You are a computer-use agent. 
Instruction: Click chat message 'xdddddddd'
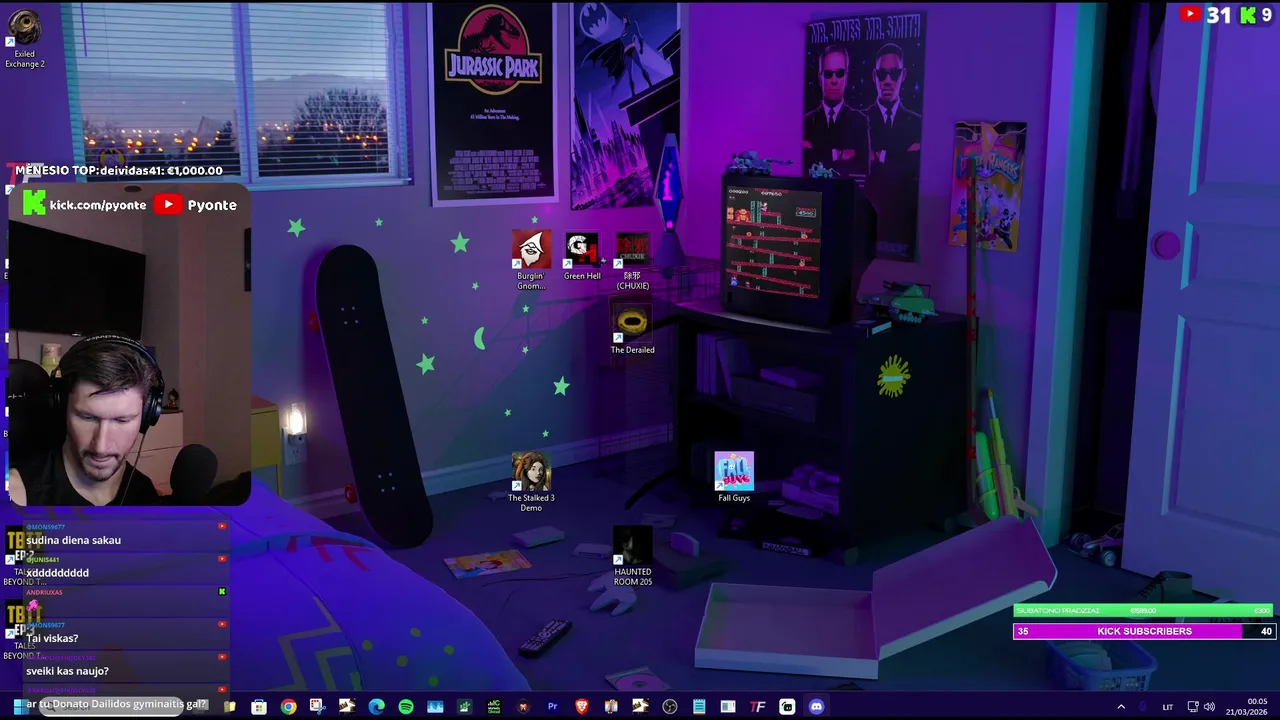(x=57, y=573)
